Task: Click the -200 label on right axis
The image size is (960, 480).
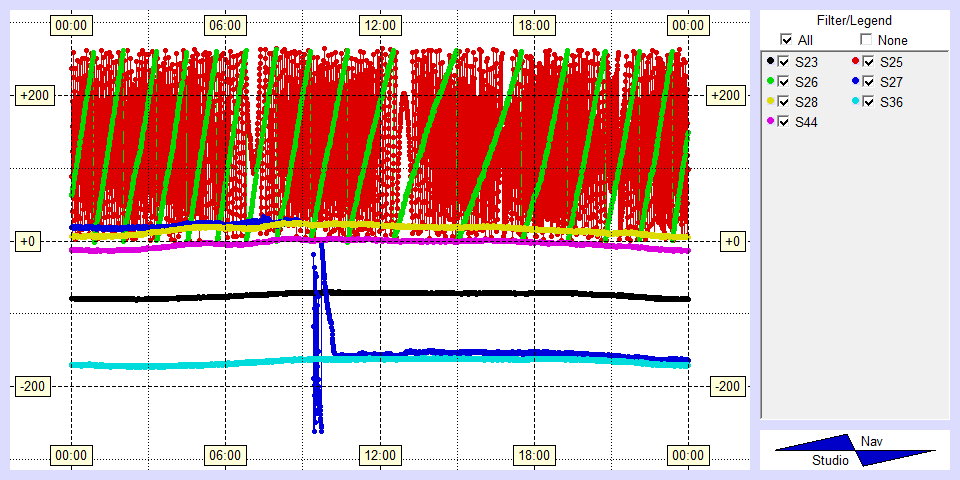Action: [x=726, y=387]
